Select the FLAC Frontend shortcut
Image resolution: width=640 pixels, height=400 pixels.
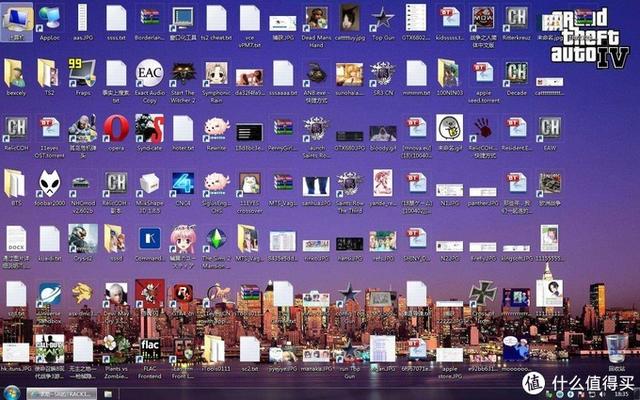149,349
